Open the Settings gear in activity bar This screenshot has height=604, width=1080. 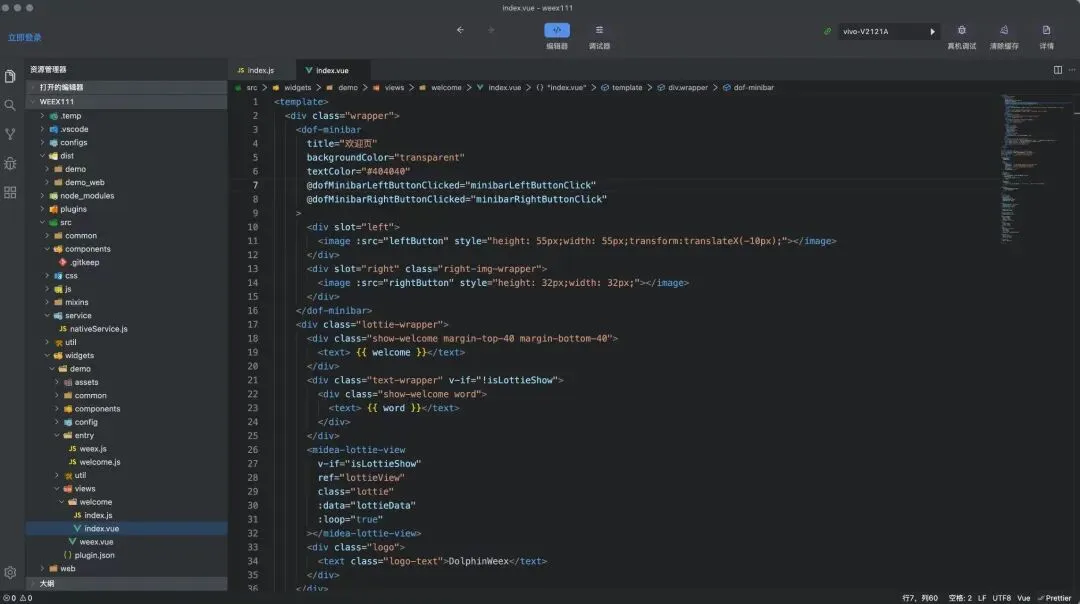point(10,572)
